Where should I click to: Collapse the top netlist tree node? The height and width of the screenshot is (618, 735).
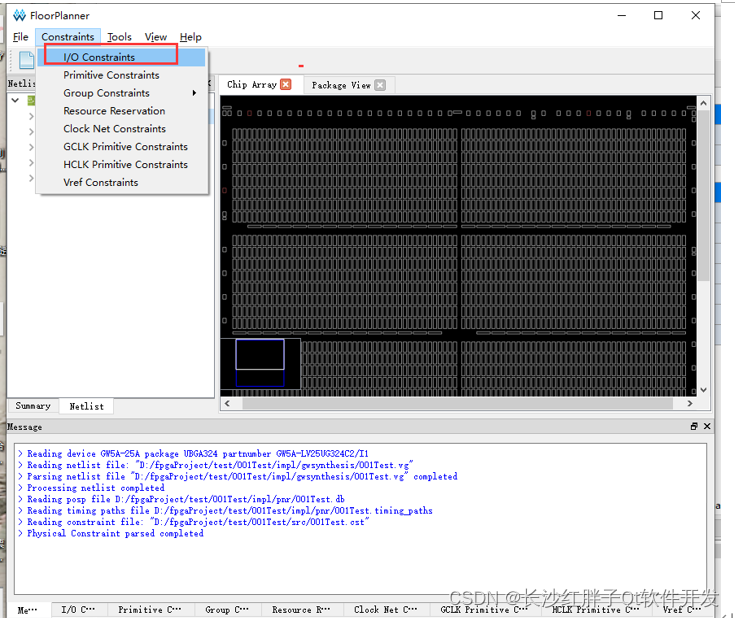[15, 100]
